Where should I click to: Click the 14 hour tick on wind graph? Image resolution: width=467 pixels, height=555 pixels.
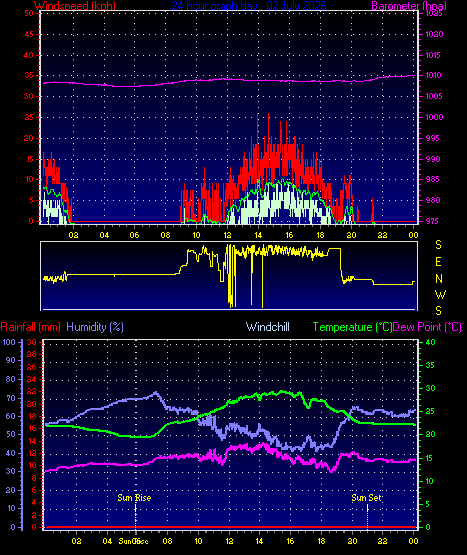(x=258, y=235)
